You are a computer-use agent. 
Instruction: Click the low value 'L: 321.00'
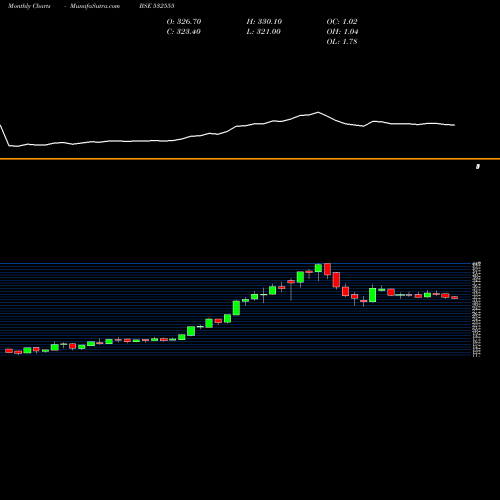(264, 32)
